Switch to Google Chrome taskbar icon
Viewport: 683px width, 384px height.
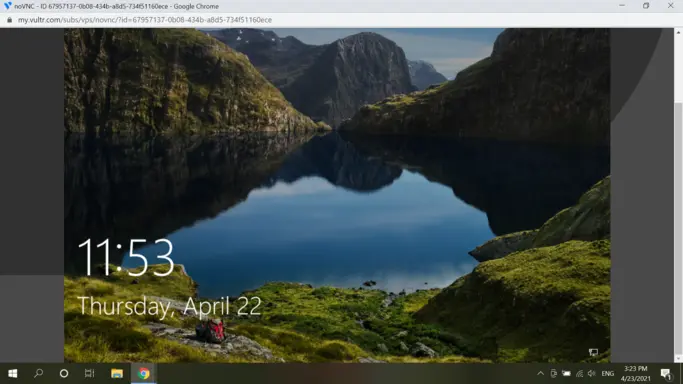(x=144, y=374)
